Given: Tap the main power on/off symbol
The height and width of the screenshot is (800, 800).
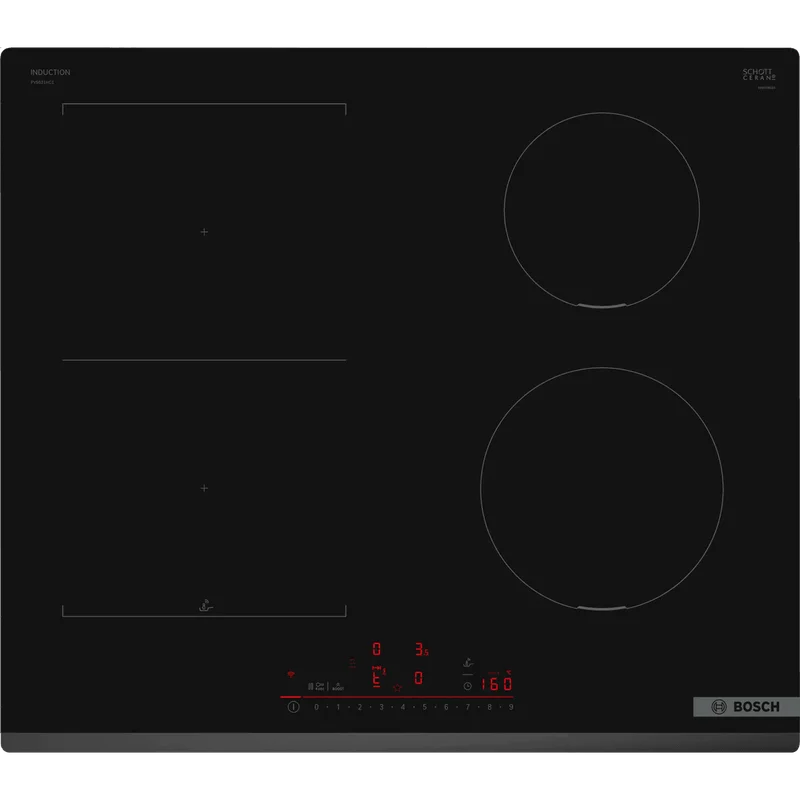Looking at the screenshot, I should (x=293, y=707).
